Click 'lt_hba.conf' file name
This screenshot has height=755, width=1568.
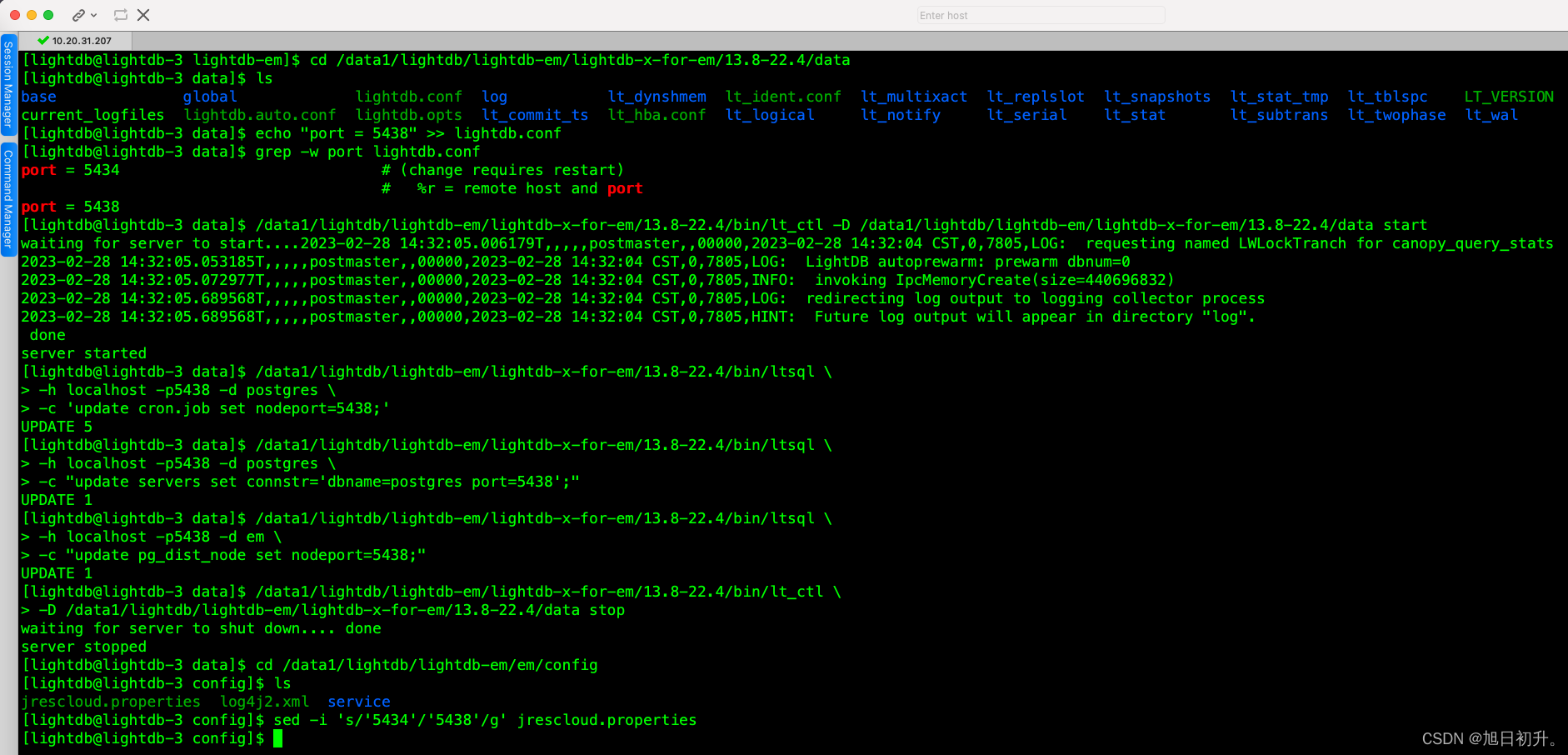[657, 115]
